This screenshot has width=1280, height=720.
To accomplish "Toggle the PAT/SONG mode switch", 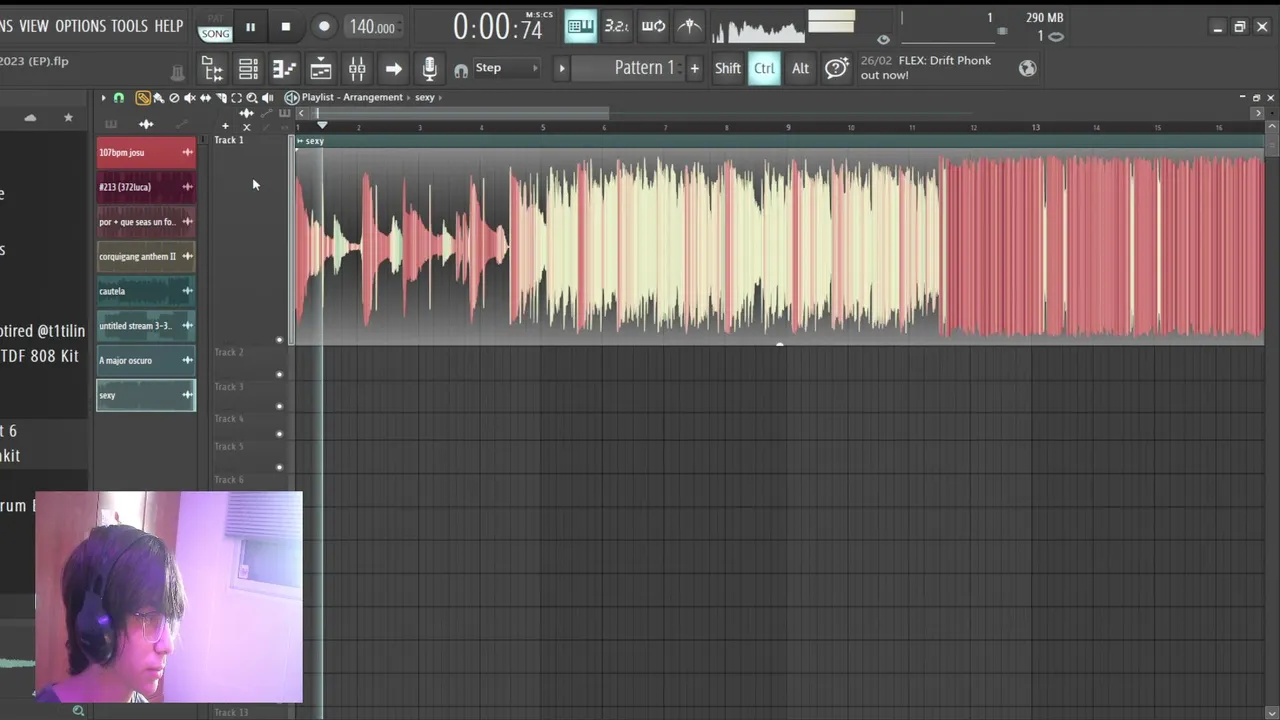I will (215, 27).
